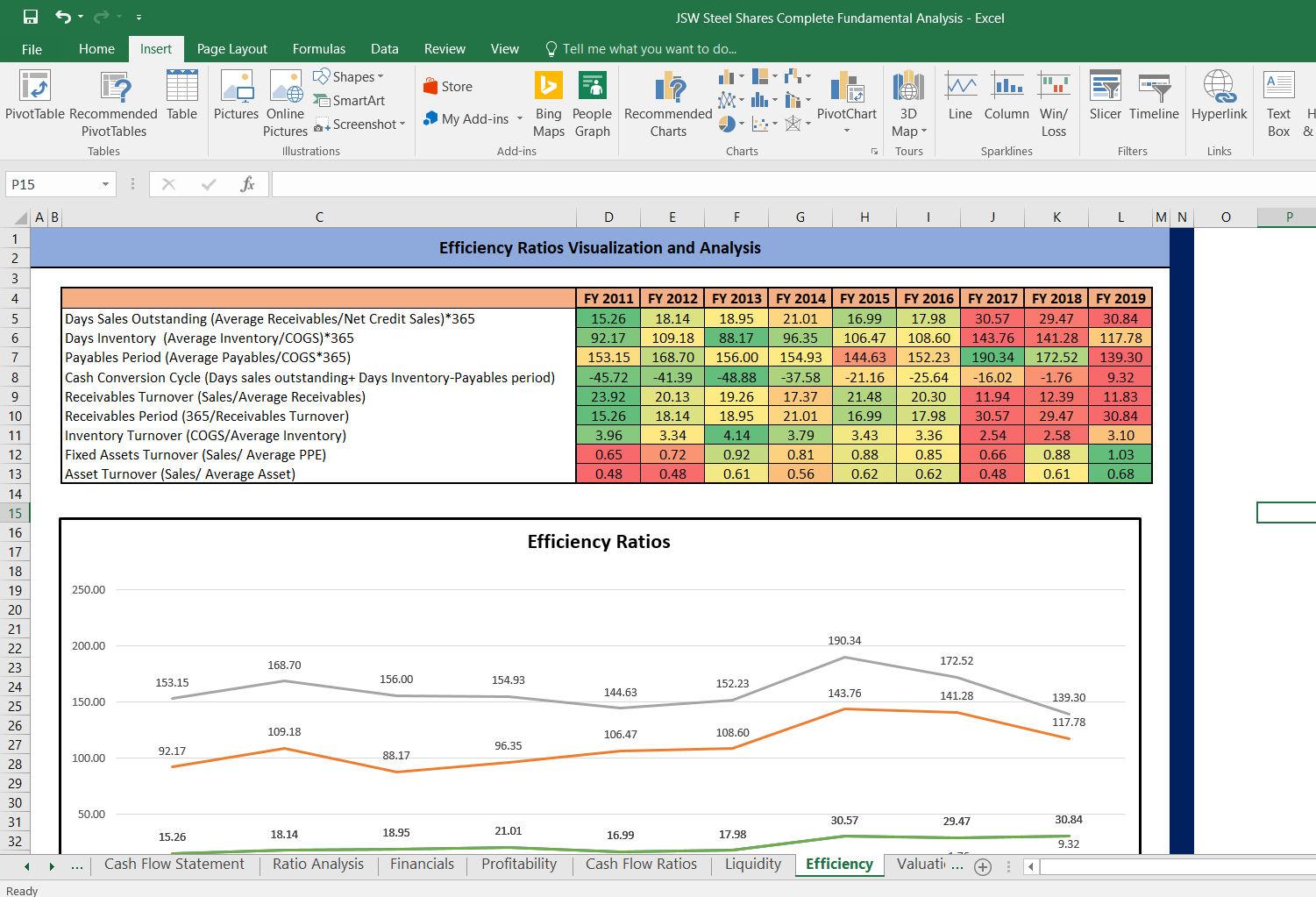
Task: Switch to the Review tab
Action: tap(445, 49)
